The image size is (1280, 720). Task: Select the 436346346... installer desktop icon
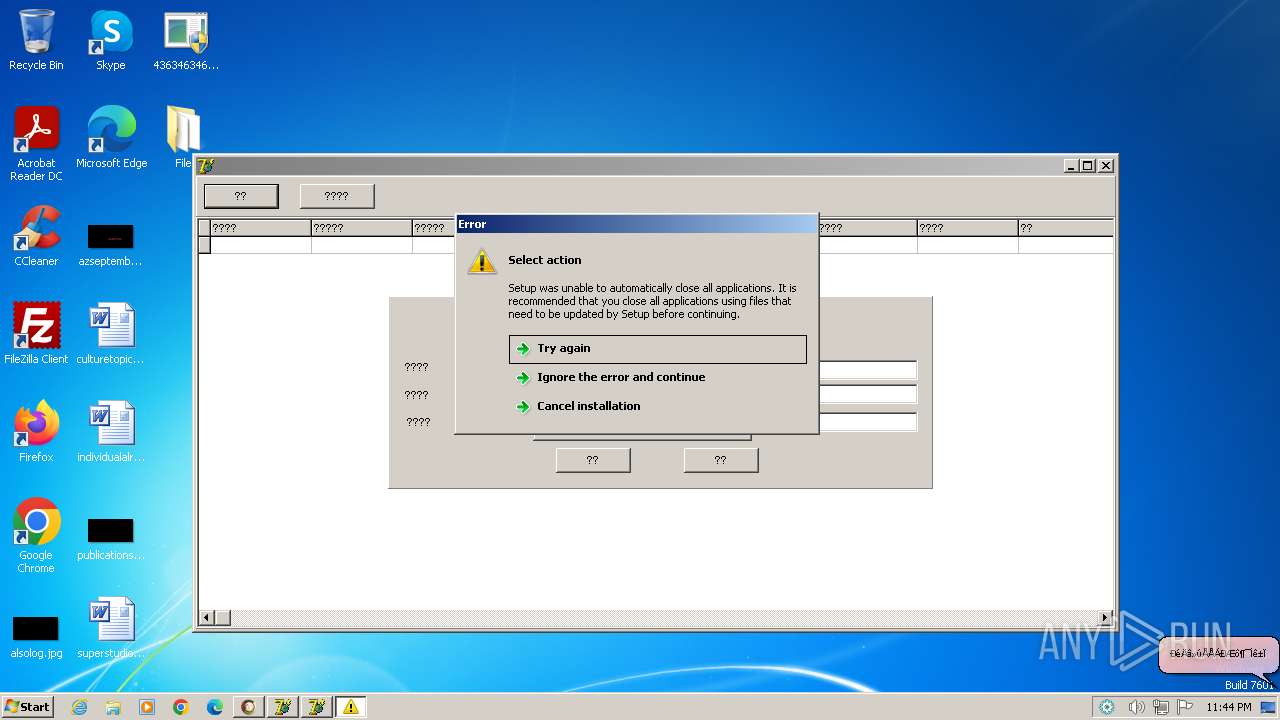point(186,40)
